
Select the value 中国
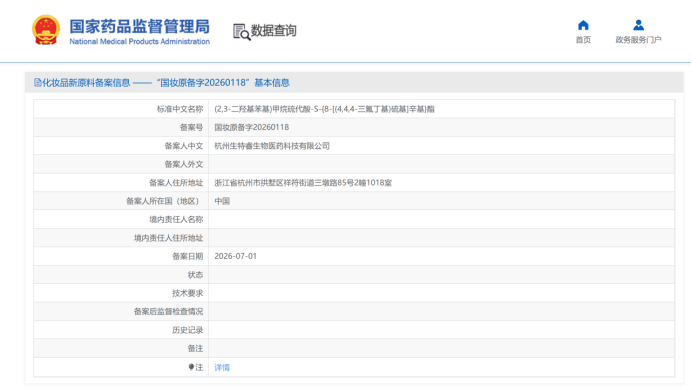click(222, 201)
